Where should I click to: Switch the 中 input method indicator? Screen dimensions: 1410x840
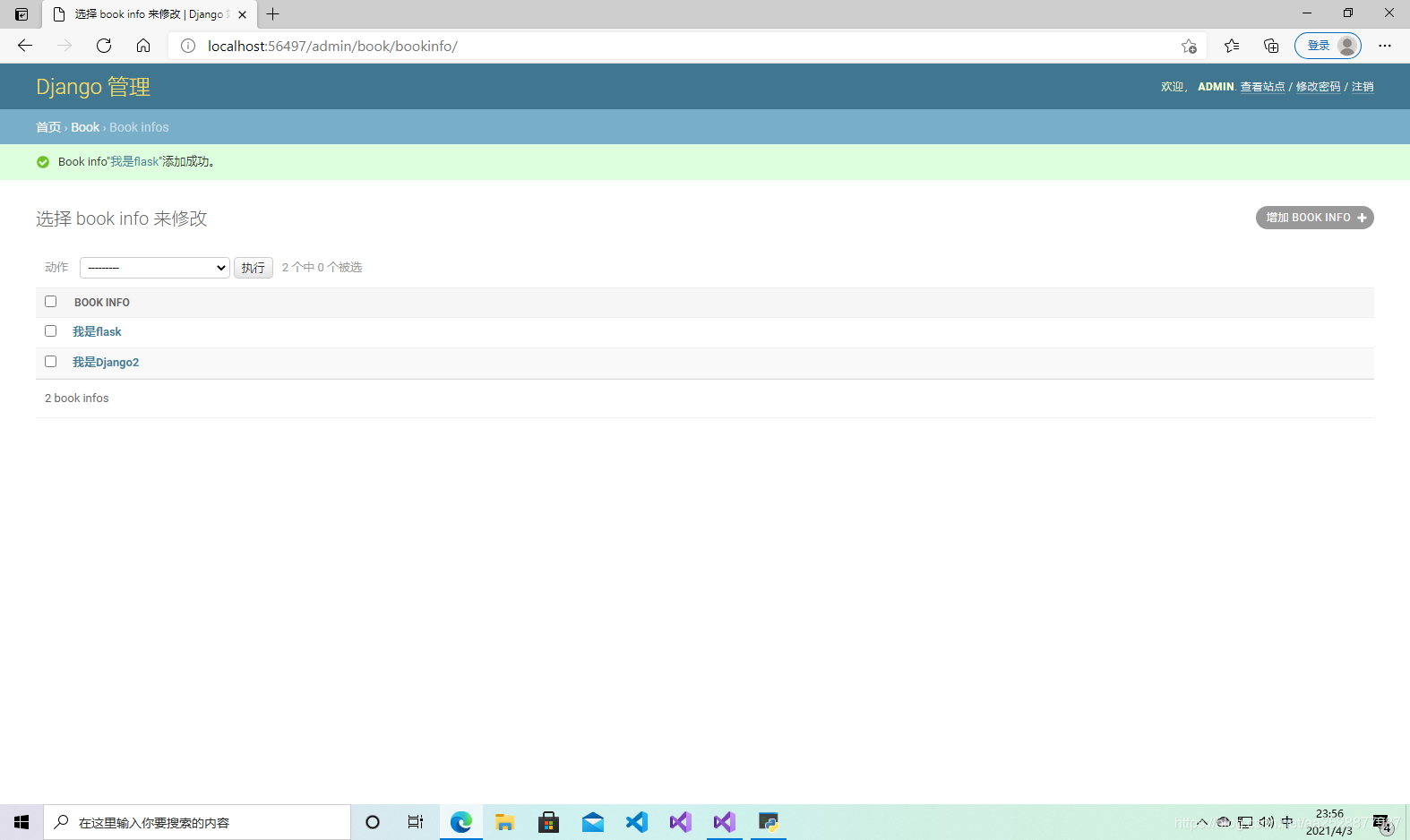click(1287, 822)
